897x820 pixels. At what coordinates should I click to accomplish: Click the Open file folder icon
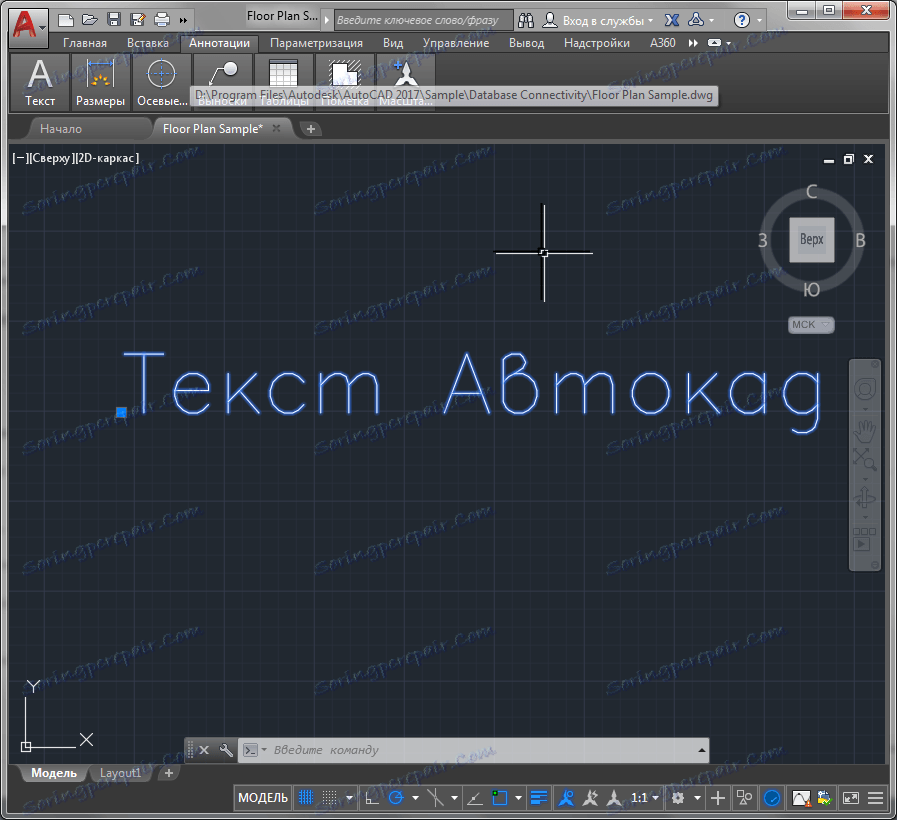click(x=90, y=21)
